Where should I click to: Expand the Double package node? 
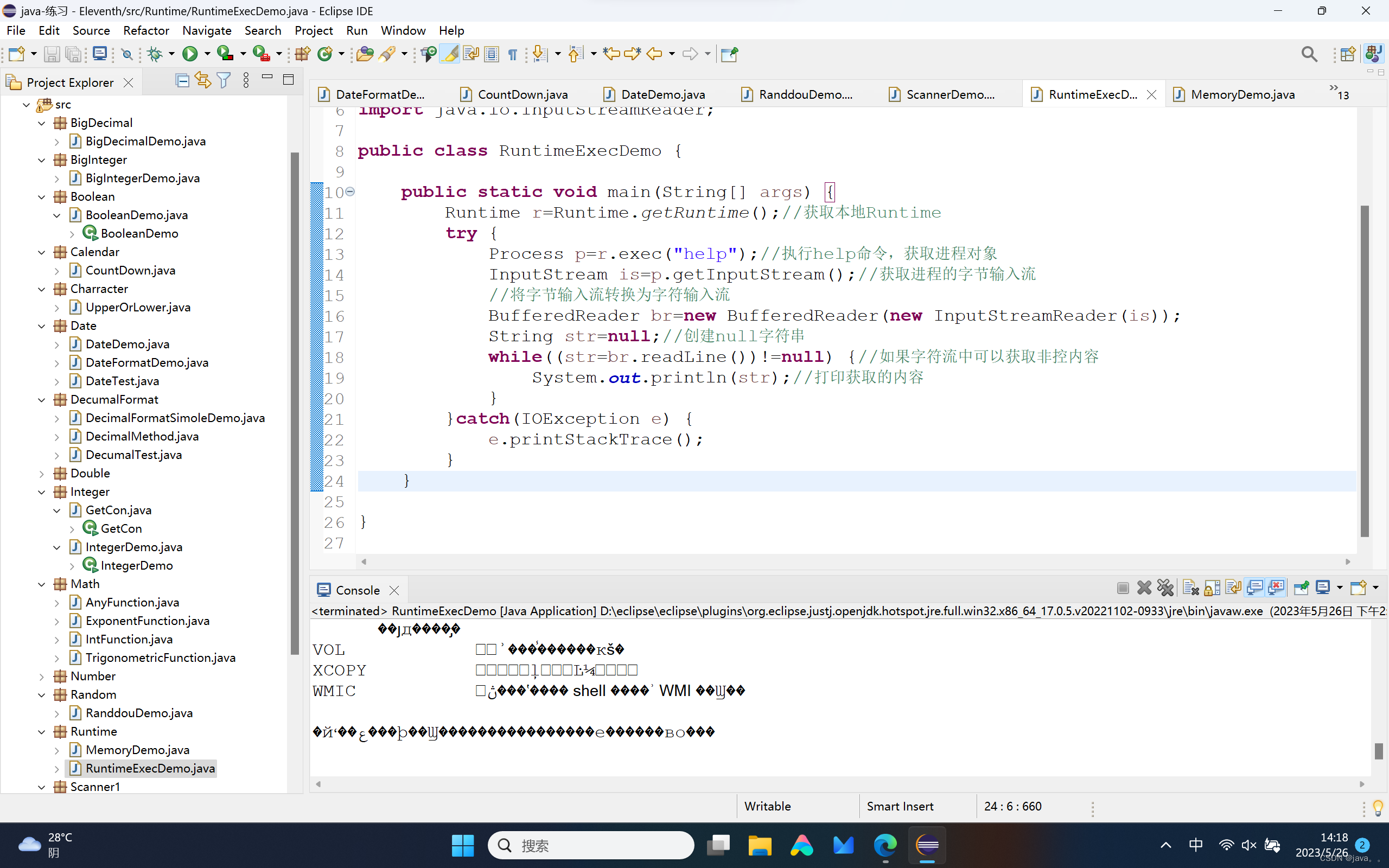[41, 474]
